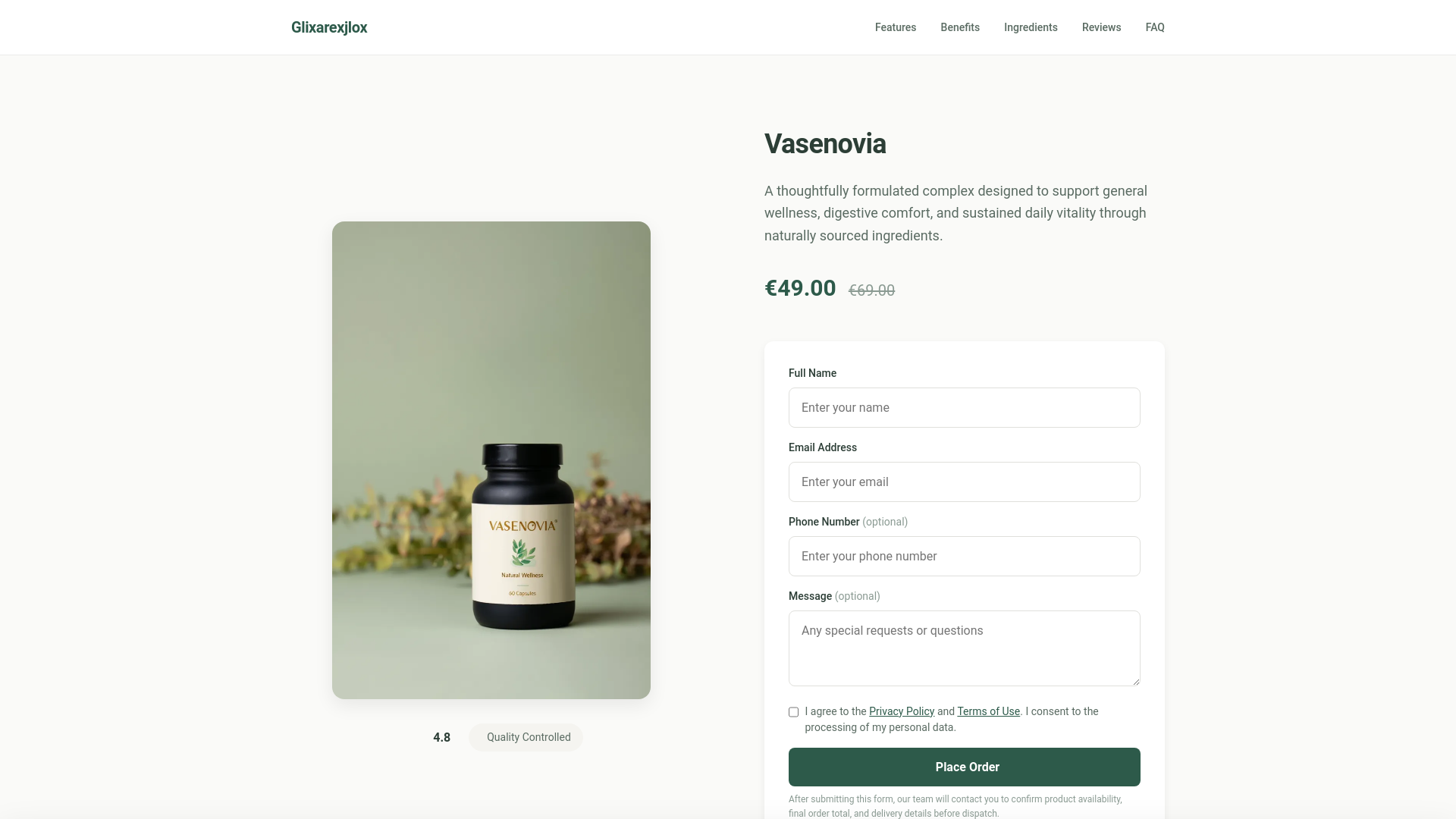
Task: Click the Vasenovia product heading
Action: coord(825,144)
